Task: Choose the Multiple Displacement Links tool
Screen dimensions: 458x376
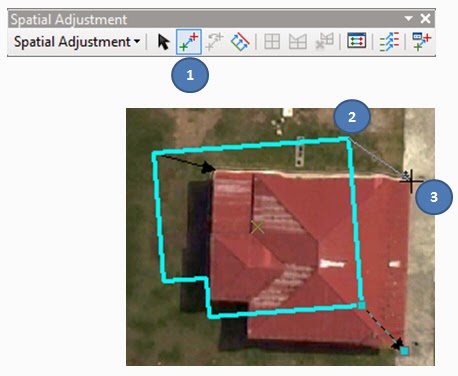Action: point(240,42)
